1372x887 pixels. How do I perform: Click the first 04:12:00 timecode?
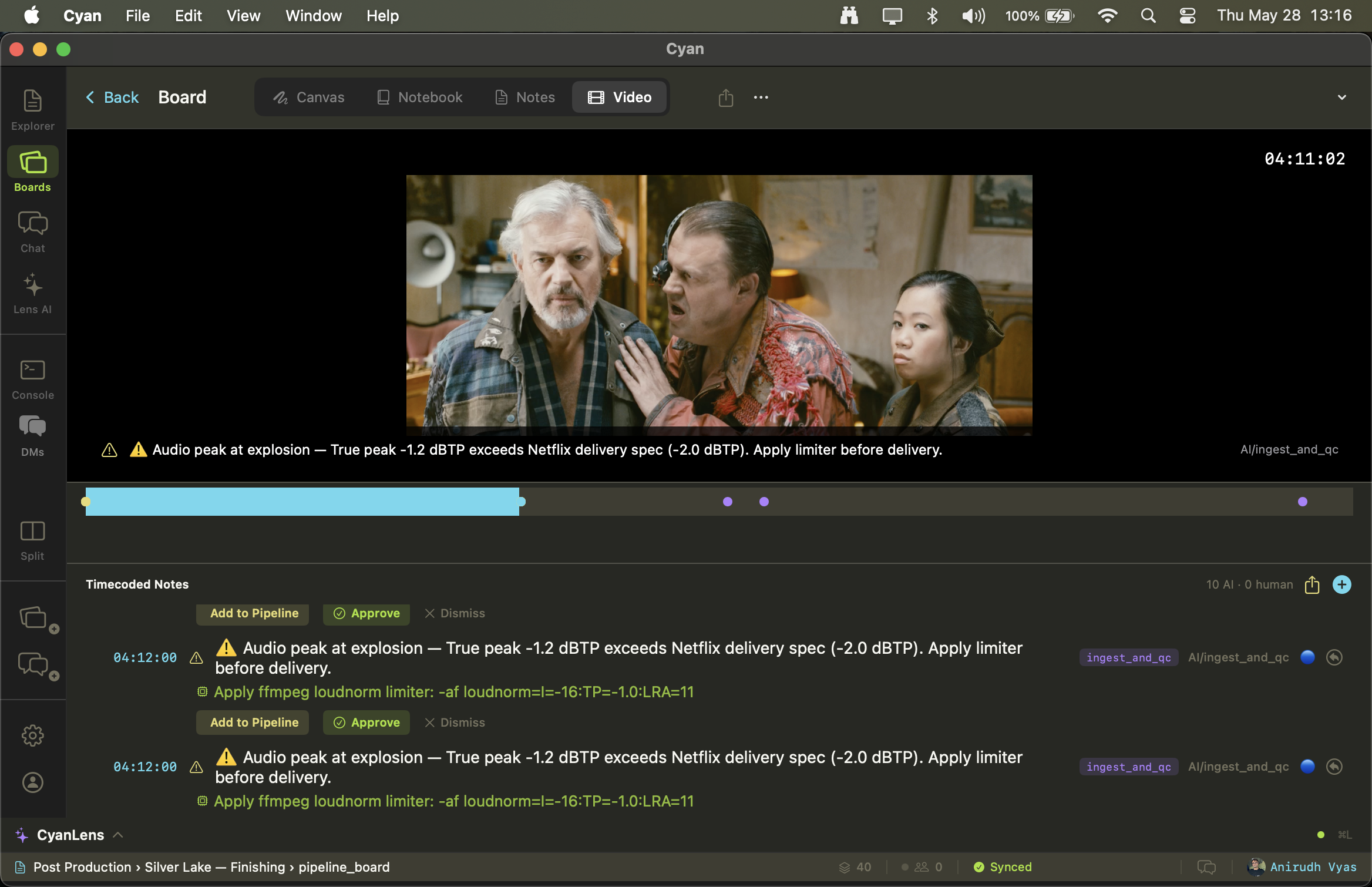(x=145, y=658)
